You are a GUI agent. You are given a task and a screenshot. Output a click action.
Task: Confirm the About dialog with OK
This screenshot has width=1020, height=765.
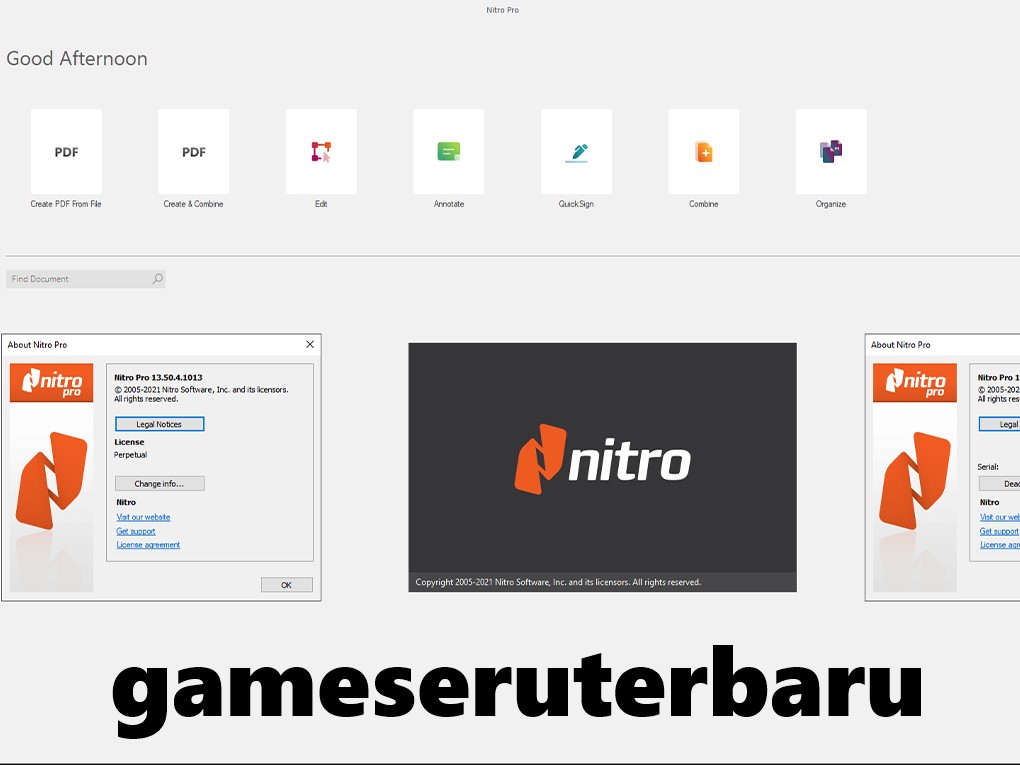(286, 585)
